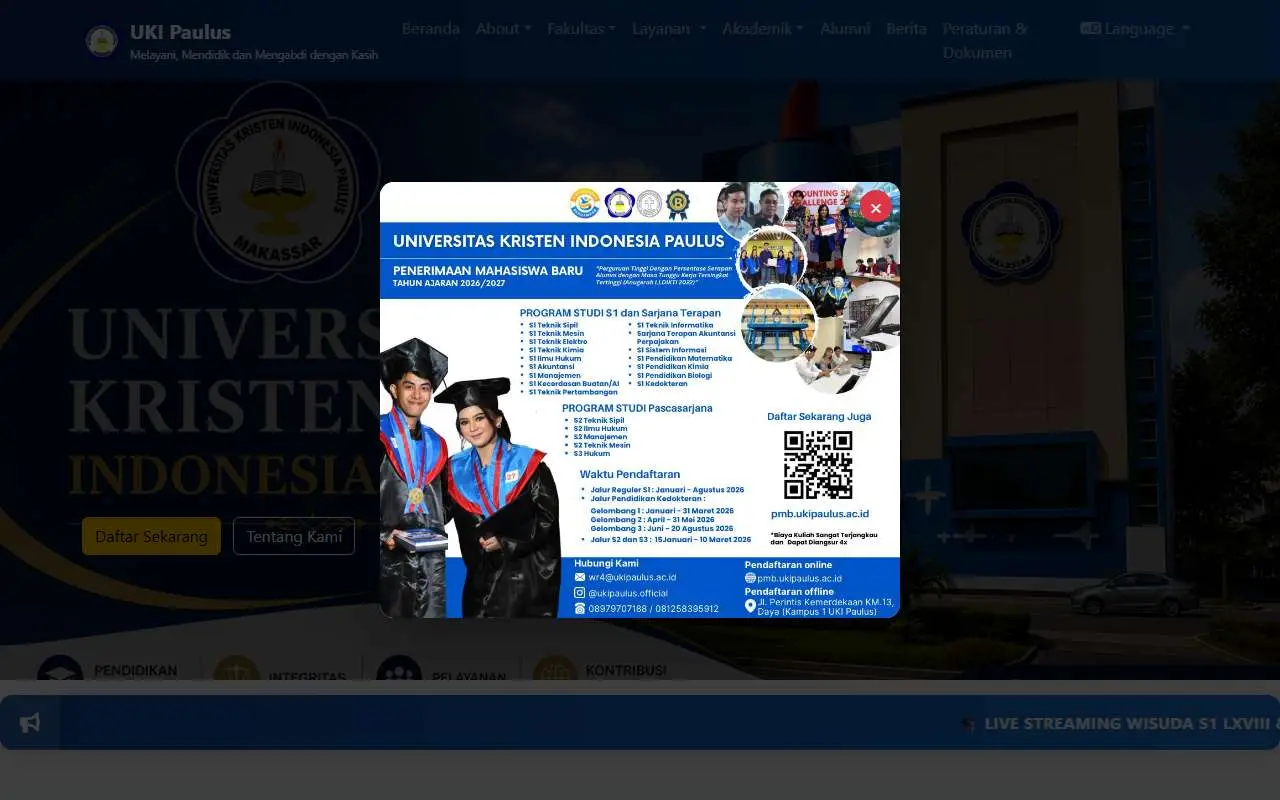
Task: Click the Daftar Sekarang button
Action: (151, 536)
